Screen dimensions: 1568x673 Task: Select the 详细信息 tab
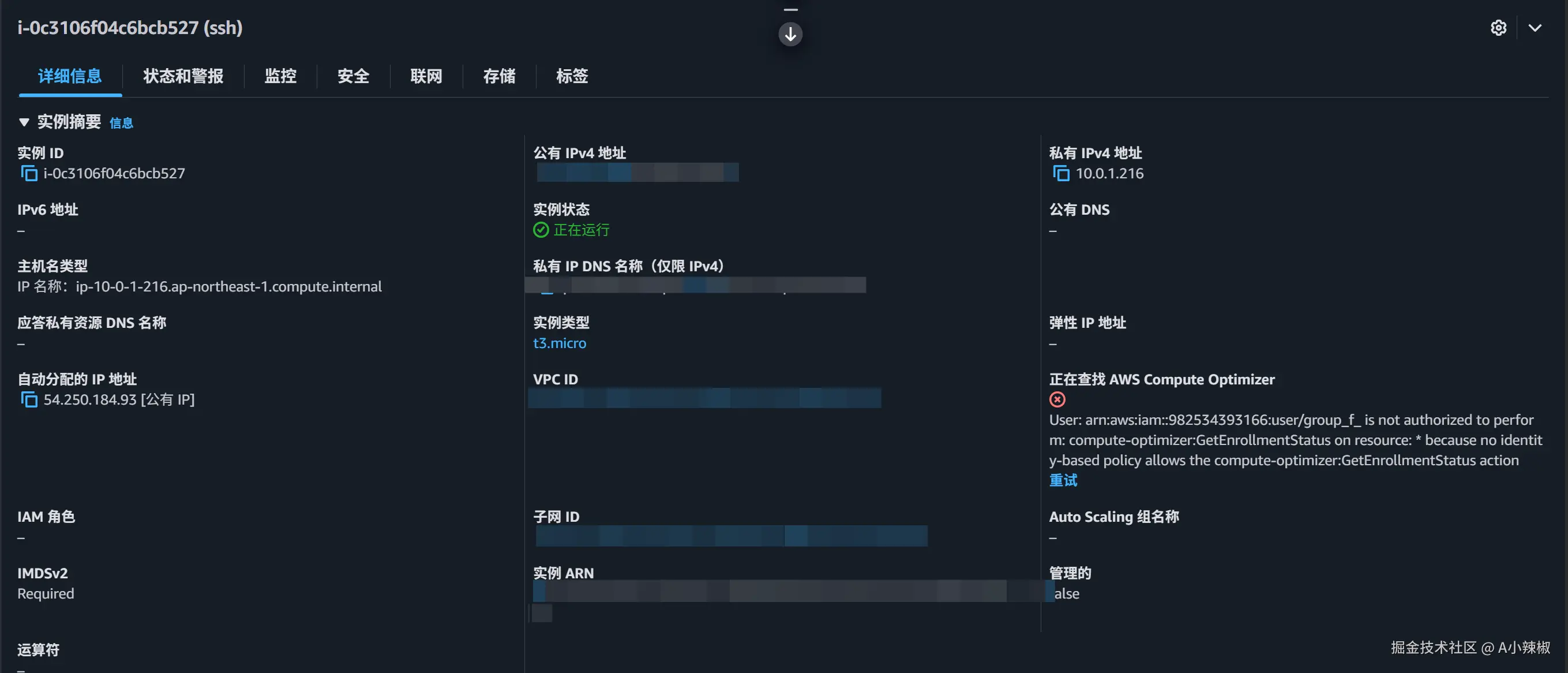tap(70, 76)
